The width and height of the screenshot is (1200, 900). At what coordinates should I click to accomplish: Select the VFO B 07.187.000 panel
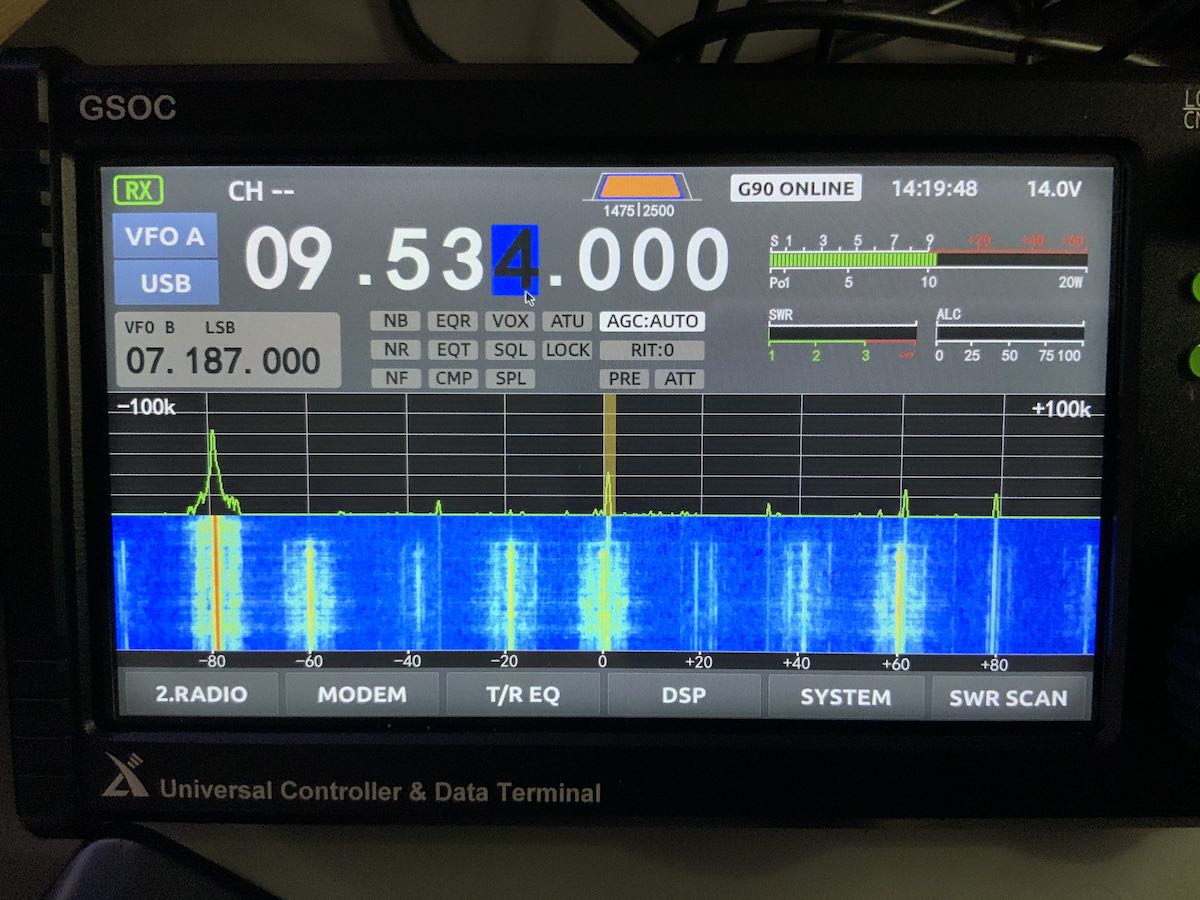point(228,350)
